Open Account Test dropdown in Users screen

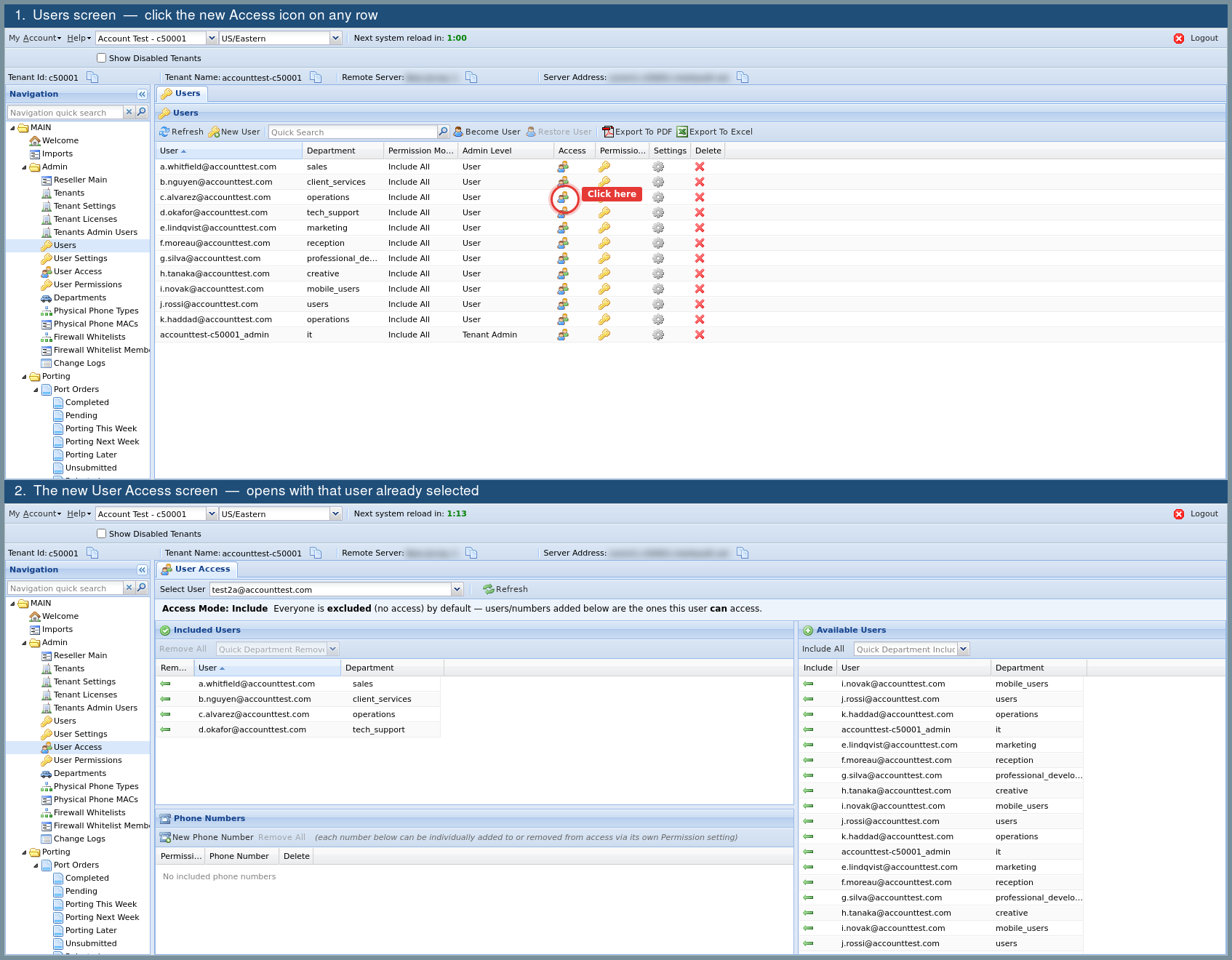point(212,38)
